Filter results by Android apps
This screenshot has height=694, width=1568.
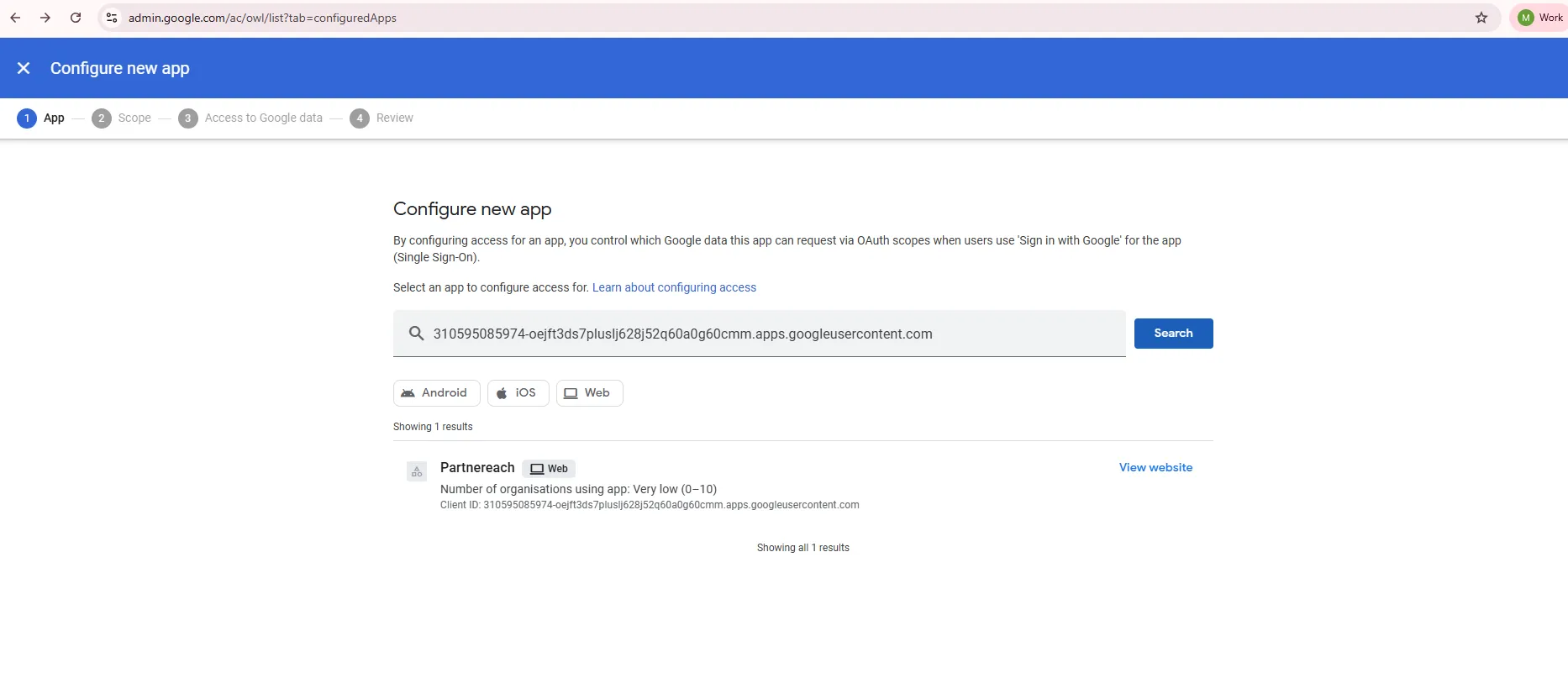[x=437, y=393]
